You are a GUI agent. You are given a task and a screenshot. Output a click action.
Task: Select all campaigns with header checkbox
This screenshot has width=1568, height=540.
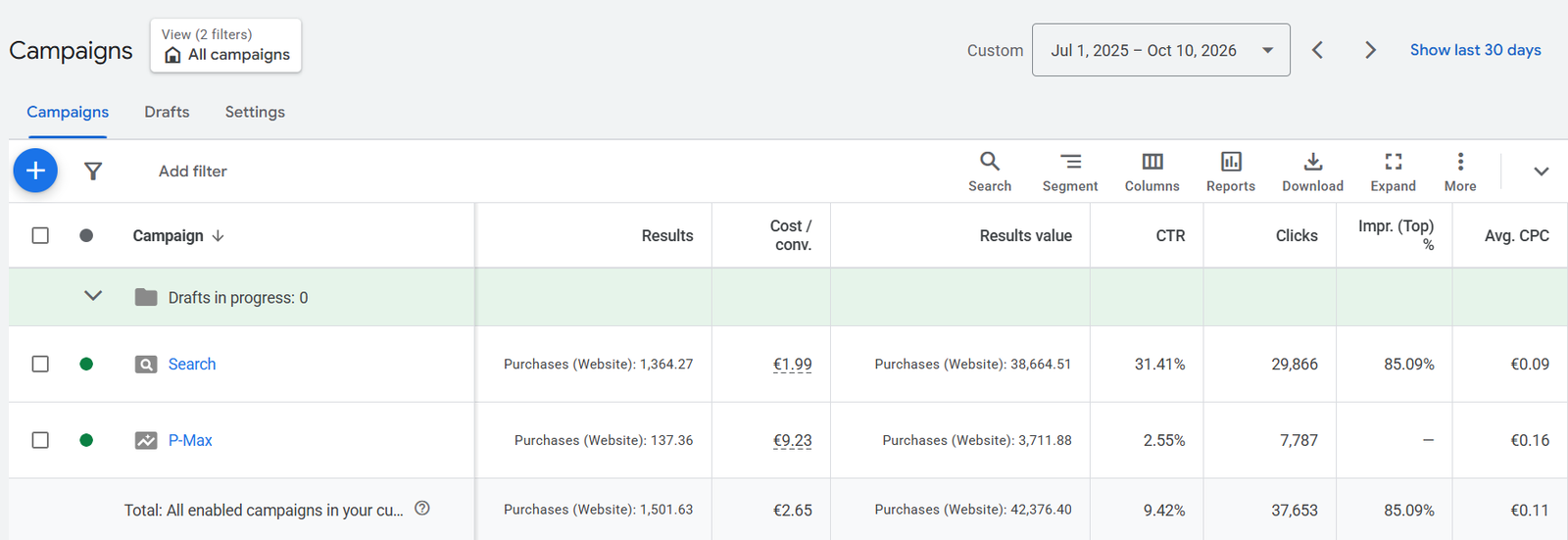pyautogui.click(x=40, y=235)
